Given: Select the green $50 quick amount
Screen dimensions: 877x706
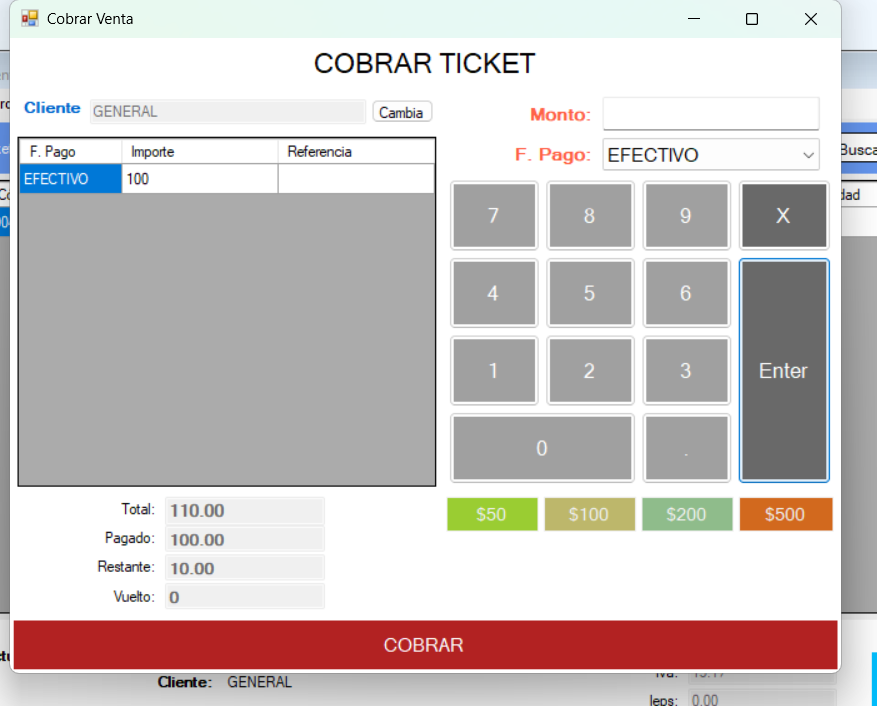Looking at the screenshot, I should click(x=491, y=514).
